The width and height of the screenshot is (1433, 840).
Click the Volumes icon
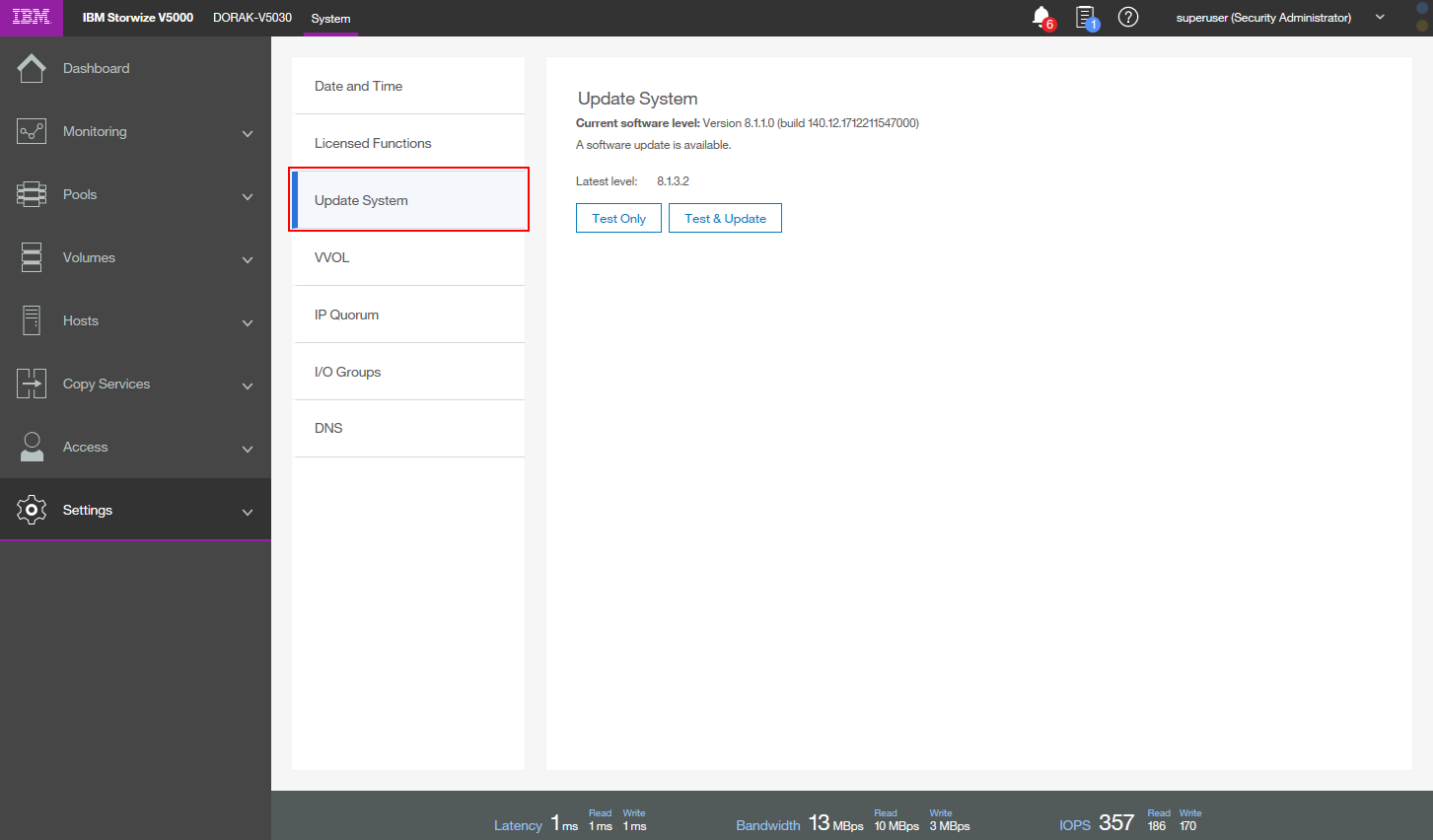[x=32, y=257]
